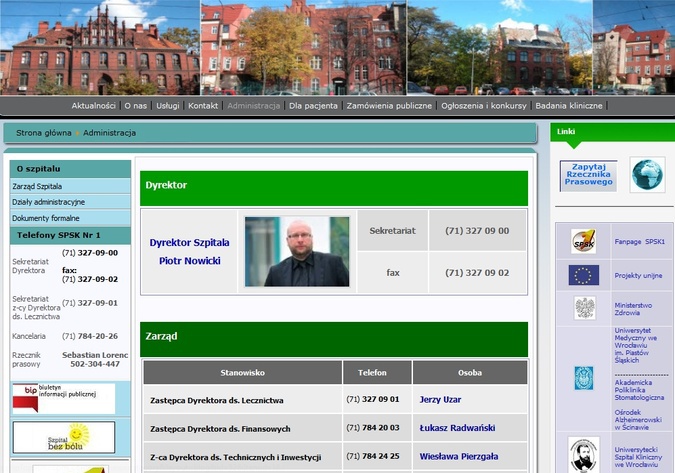Click the Sekretariat phone (71) 327 09 00 cell

click(477, 231)
